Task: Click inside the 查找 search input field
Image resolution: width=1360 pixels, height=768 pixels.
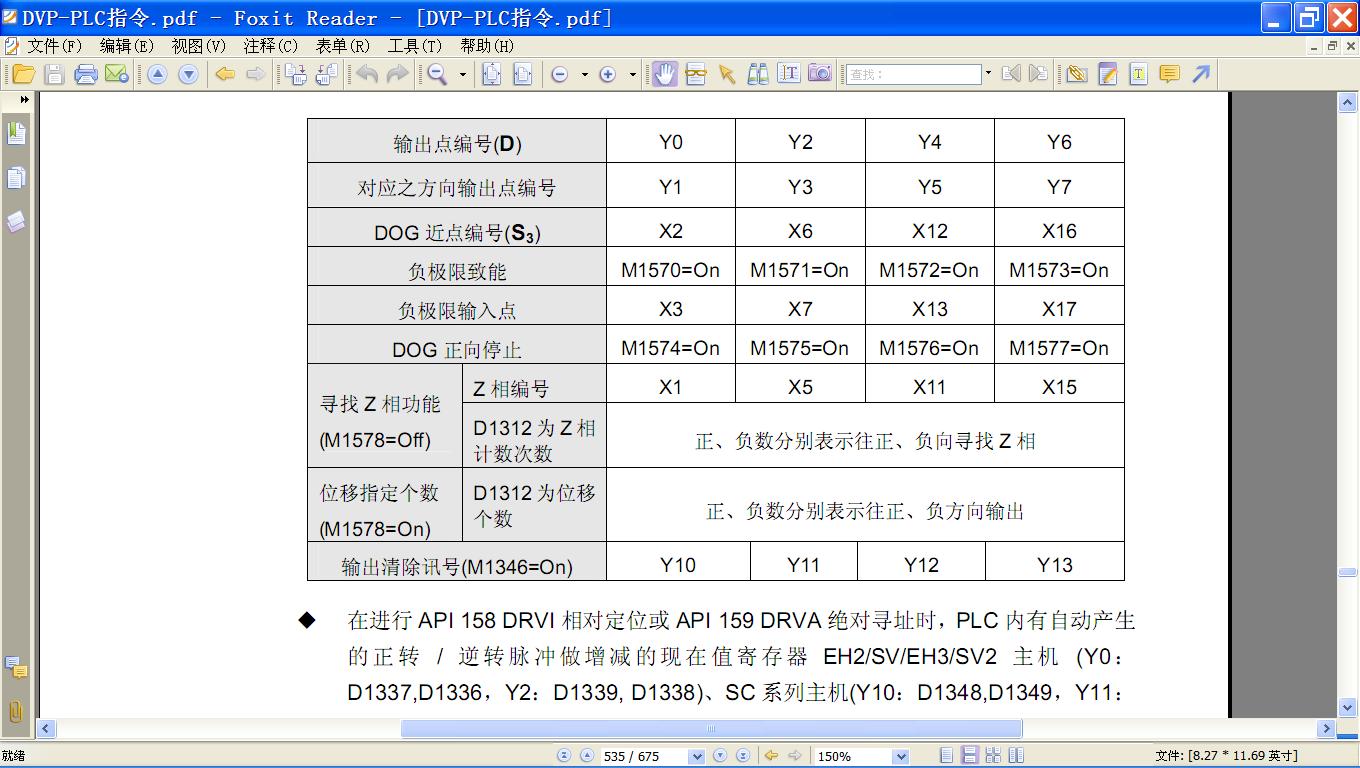Action: click(x=914, y=74)
